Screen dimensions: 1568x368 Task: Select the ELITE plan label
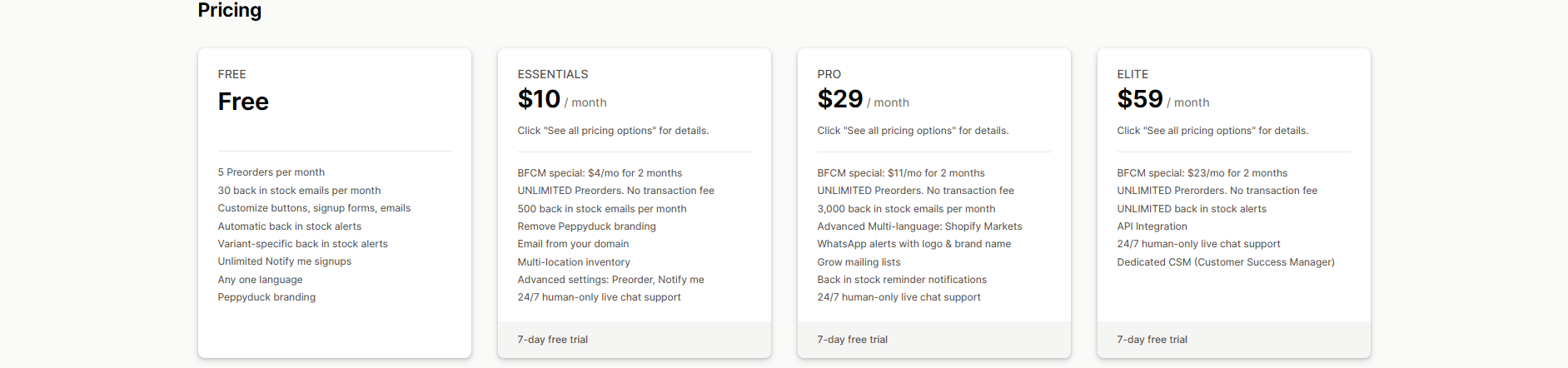(1132, 74)
